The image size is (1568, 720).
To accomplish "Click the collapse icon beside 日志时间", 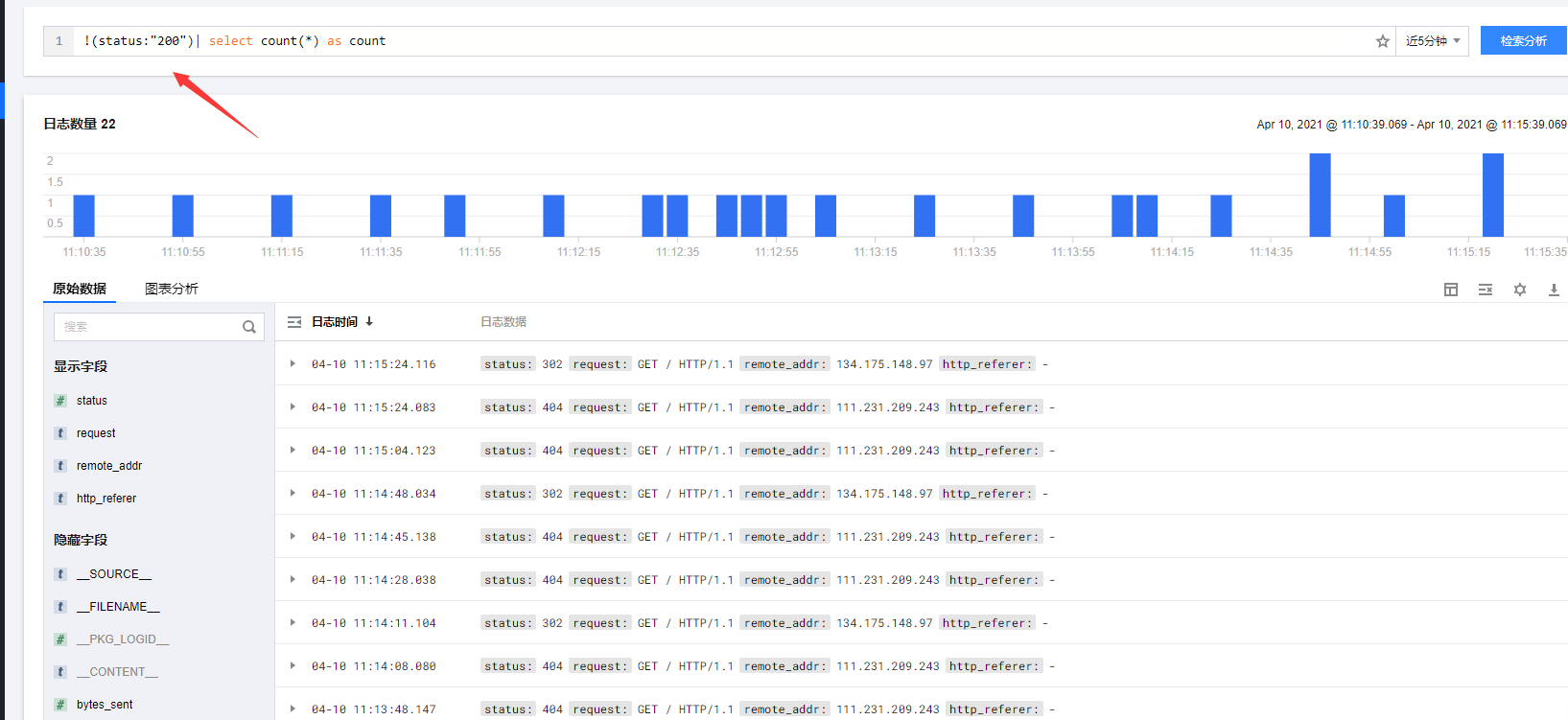I will click(x=294, y=322).
